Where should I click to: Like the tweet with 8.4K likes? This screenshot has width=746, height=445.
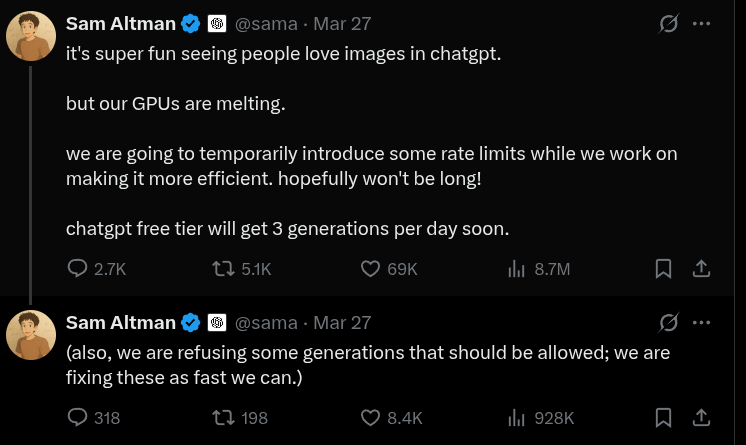(370, 417)
